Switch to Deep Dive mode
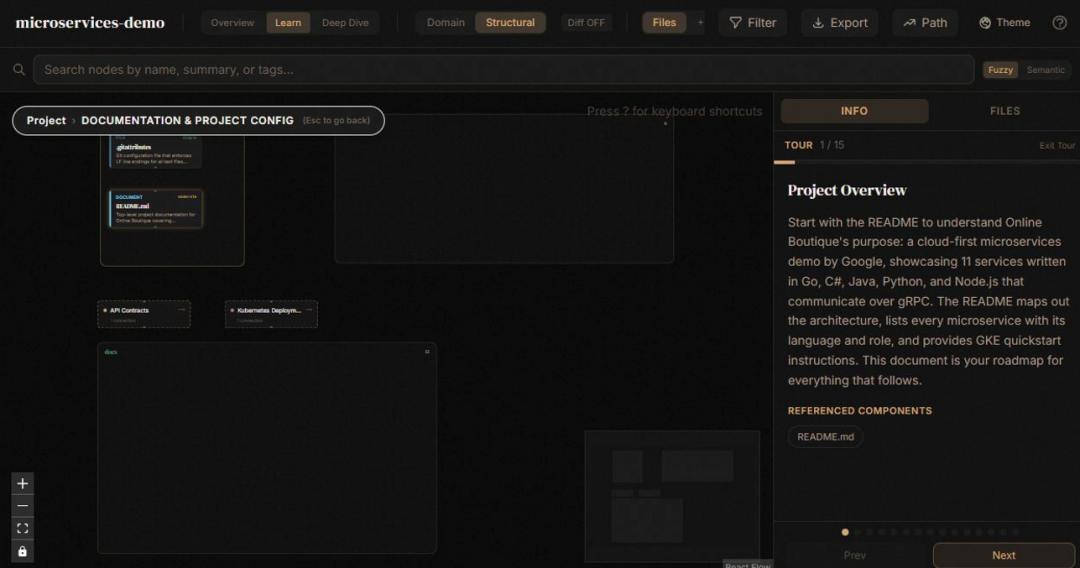 pos(345,23)
